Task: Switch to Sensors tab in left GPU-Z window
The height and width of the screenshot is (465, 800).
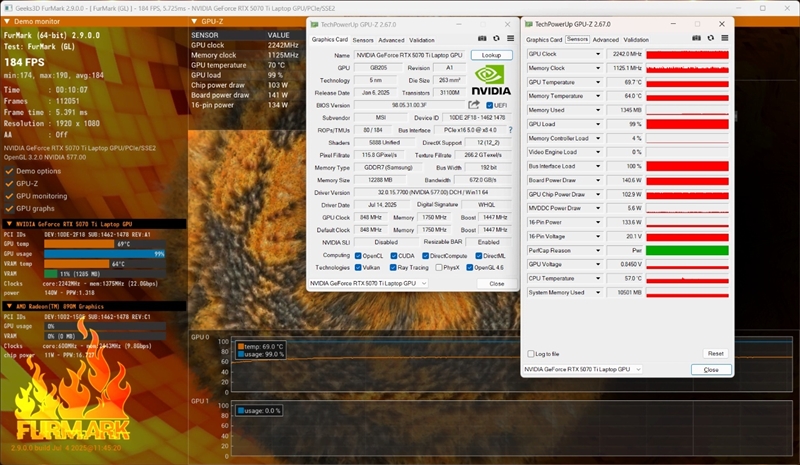Action: 363,40
